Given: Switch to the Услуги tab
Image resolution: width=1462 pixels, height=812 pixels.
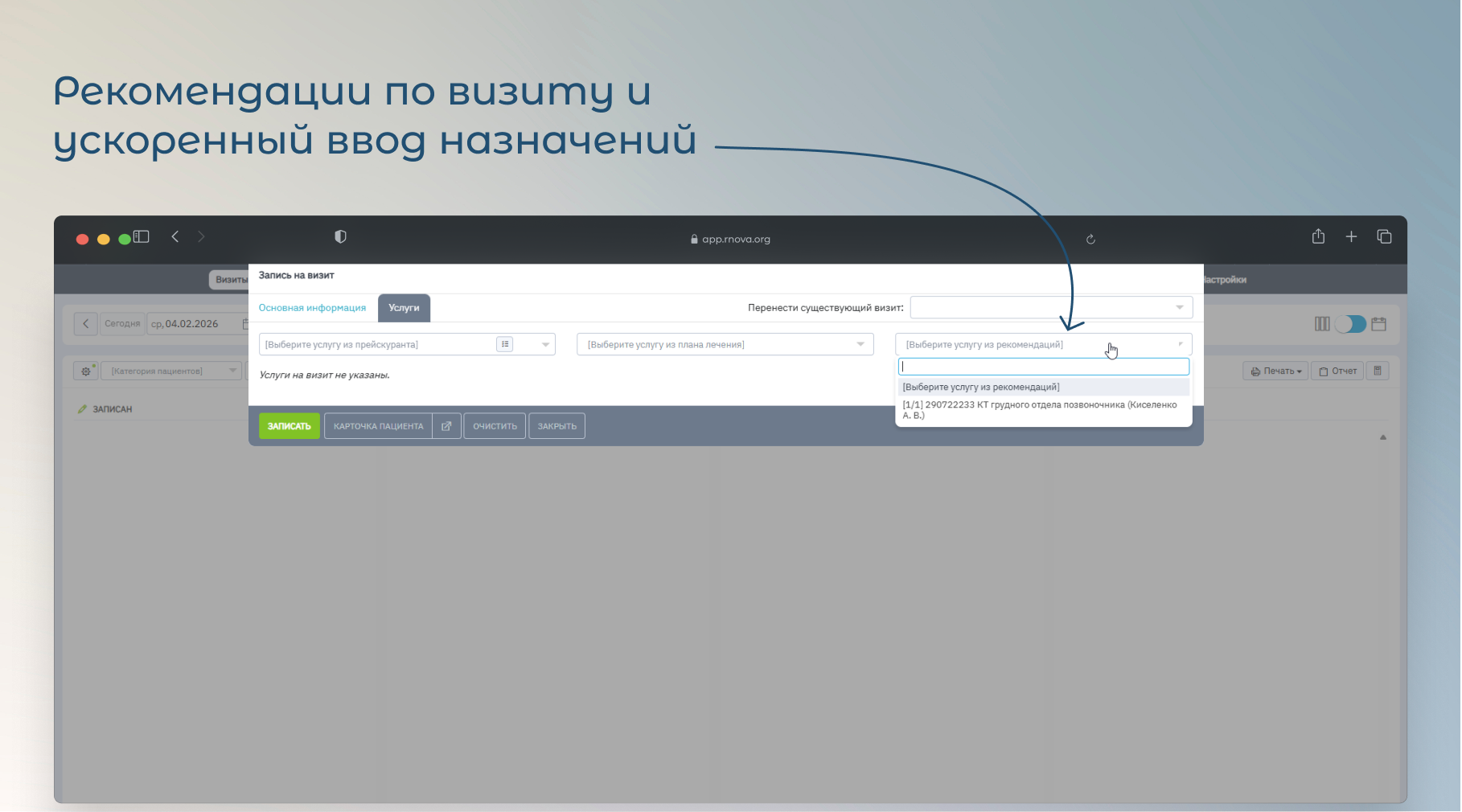Looking at the screenshot, I should coord(404,308).
